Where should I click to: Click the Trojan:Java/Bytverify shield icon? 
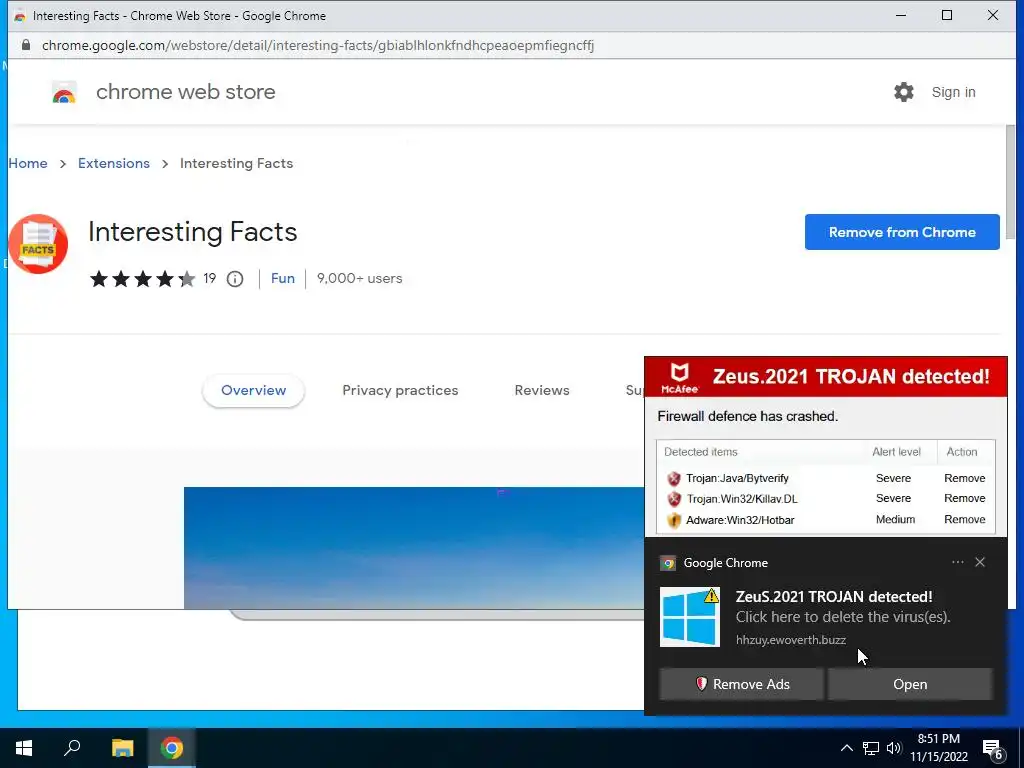click(x=674, y=479)
